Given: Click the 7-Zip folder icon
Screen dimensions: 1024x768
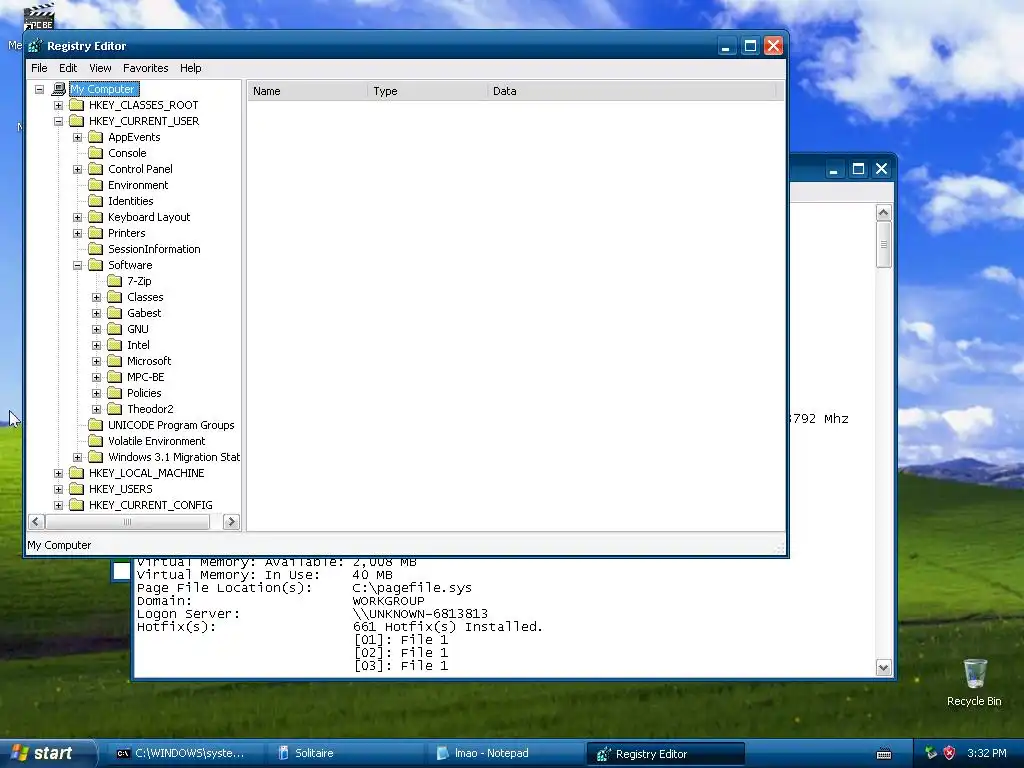Looking at the screenshot, I should (x=115, y=281).
